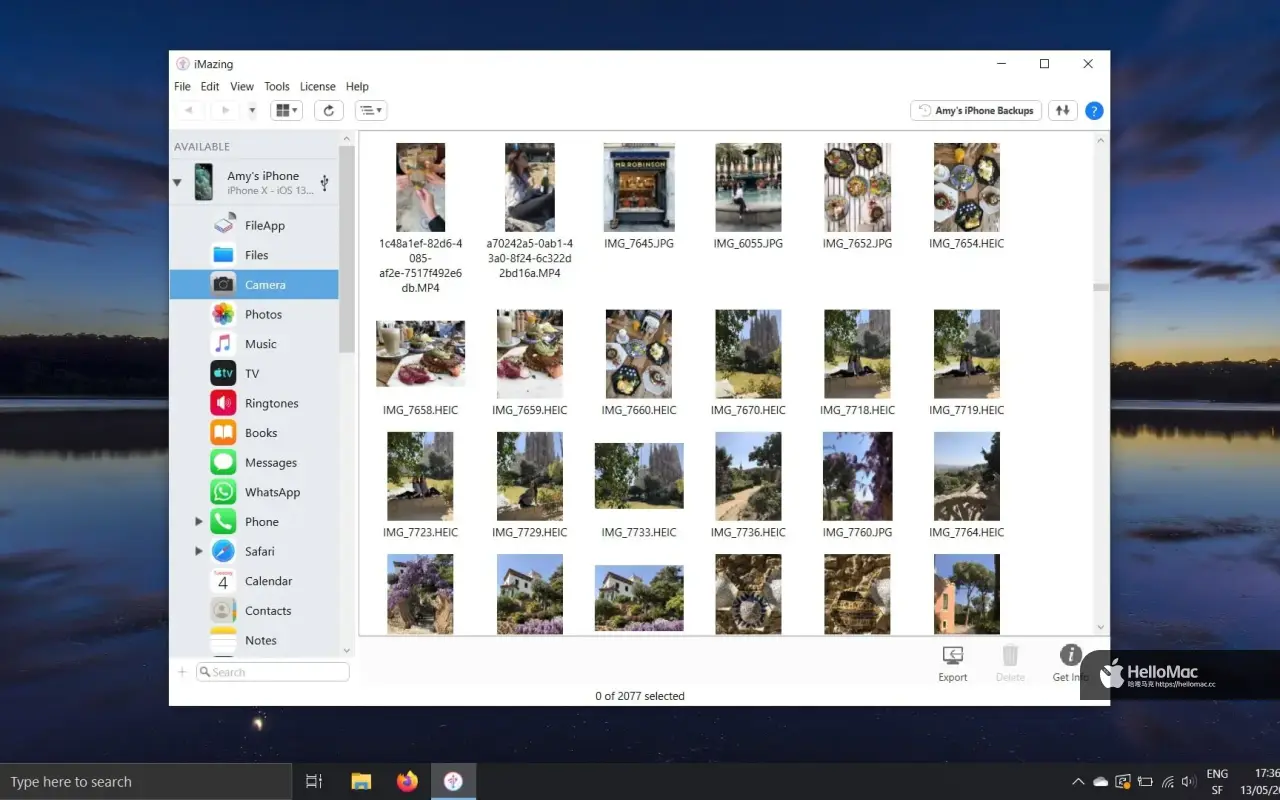Open the View menu

[242, 87]
